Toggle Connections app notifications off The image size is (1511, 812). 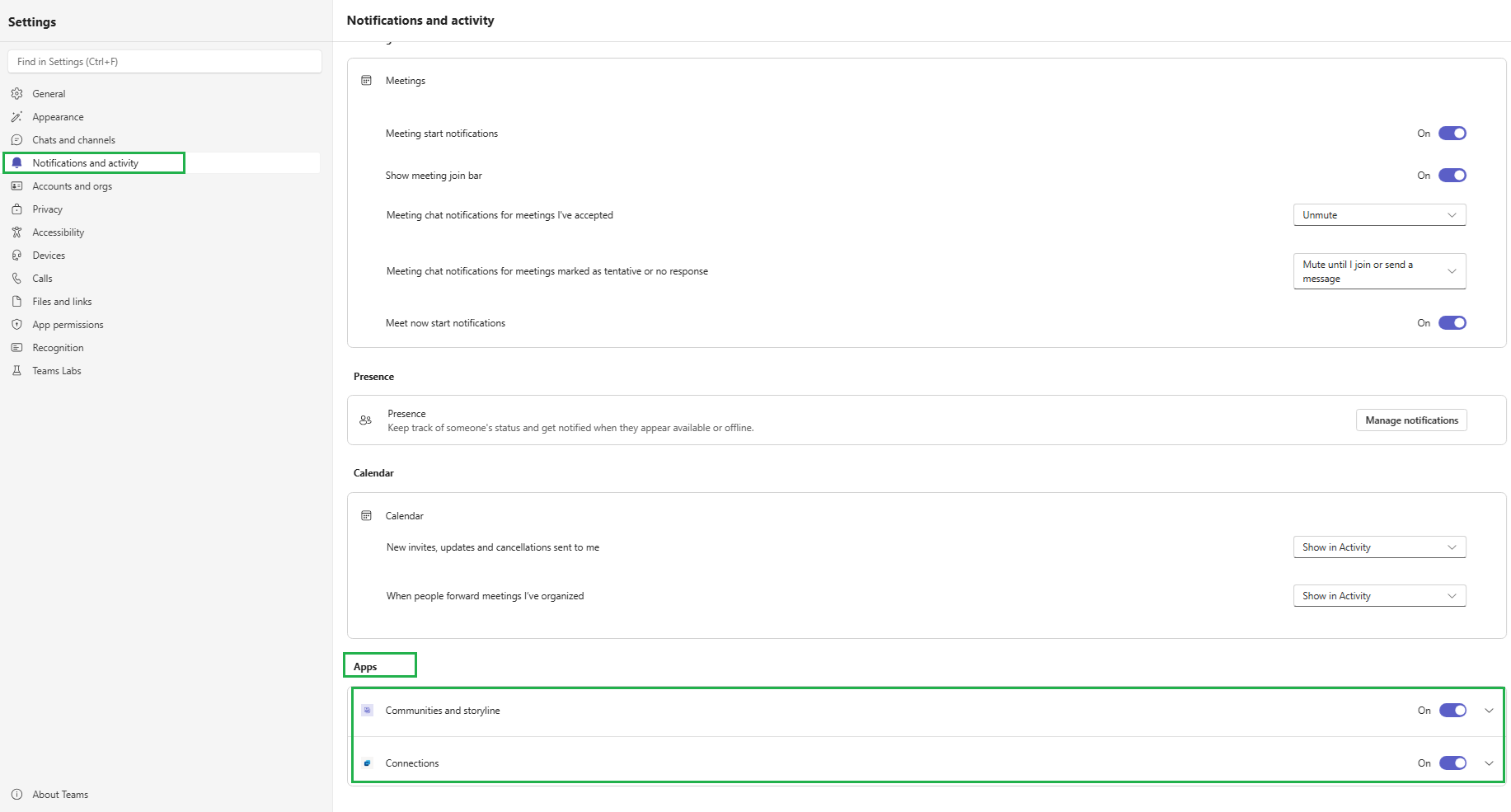click(1452, 763)
